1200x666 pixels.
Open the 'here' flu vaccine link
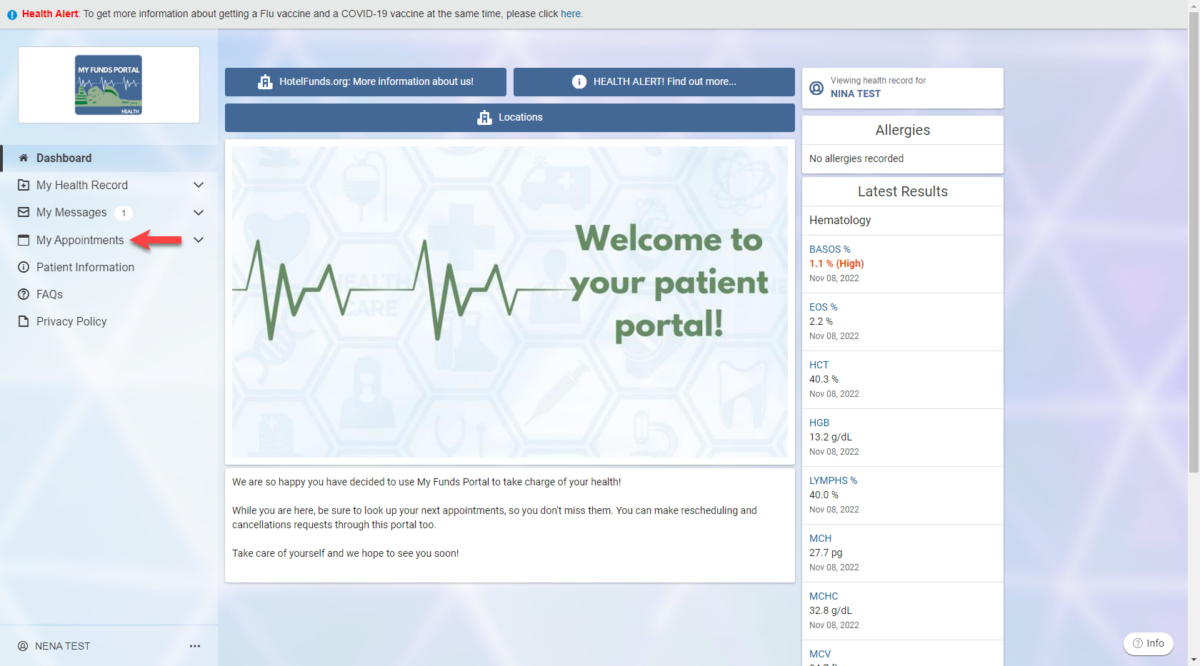pyautogui.click(x=571, y=14)
